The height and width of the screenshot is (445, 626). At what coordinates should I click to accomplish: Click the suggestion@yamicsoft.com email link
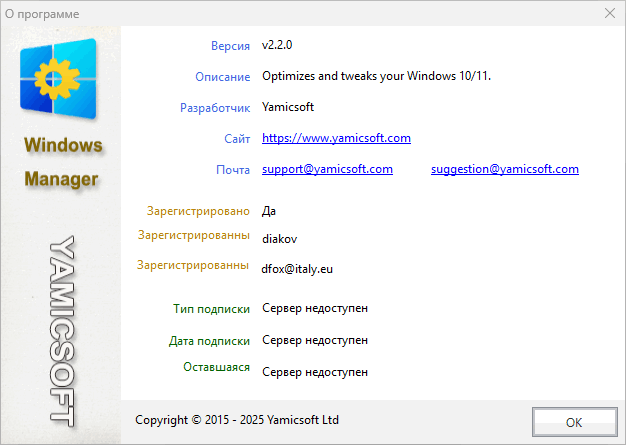(505, 169)
